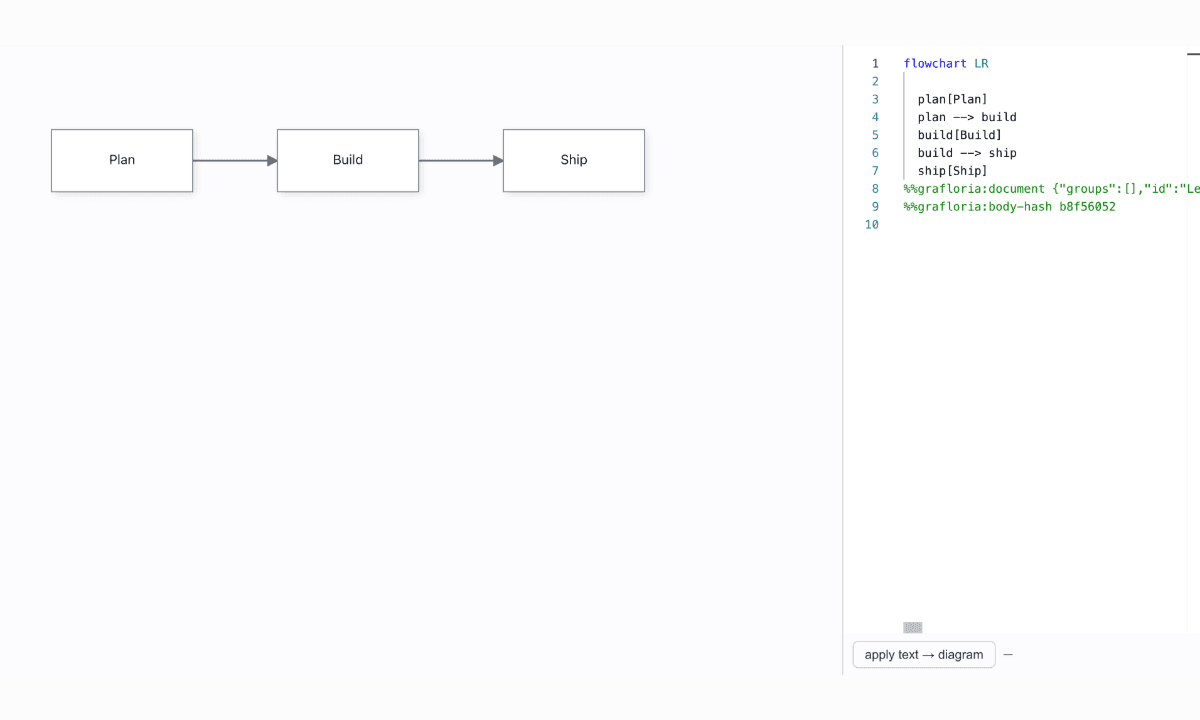The height and width of the screenshot is (720, 1200).
Task: Click the 'build --> ship' code line
Action: 967,153
